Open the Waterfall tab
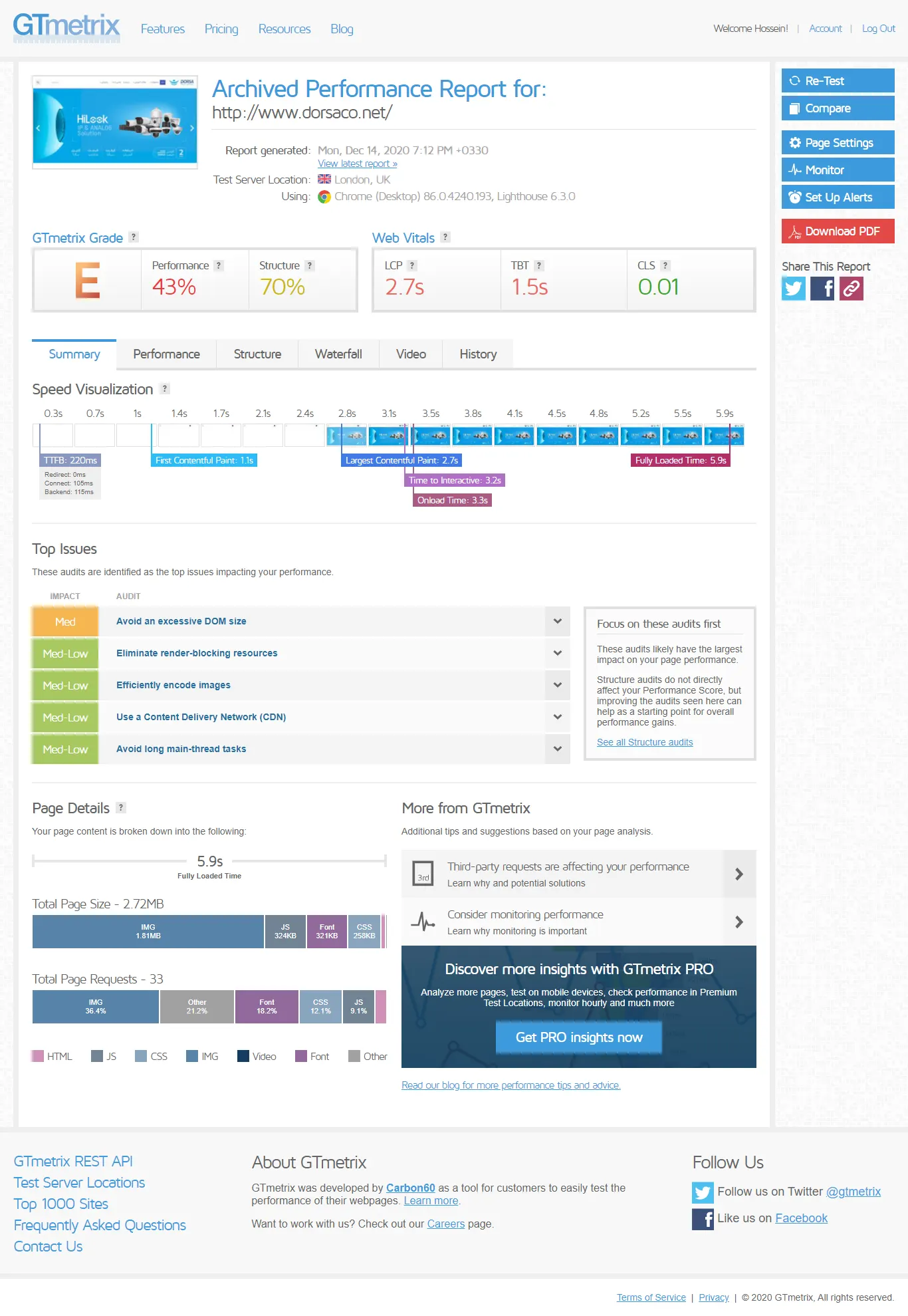The width and height of the screenshot is (908, 1316). tap(338, 354)
